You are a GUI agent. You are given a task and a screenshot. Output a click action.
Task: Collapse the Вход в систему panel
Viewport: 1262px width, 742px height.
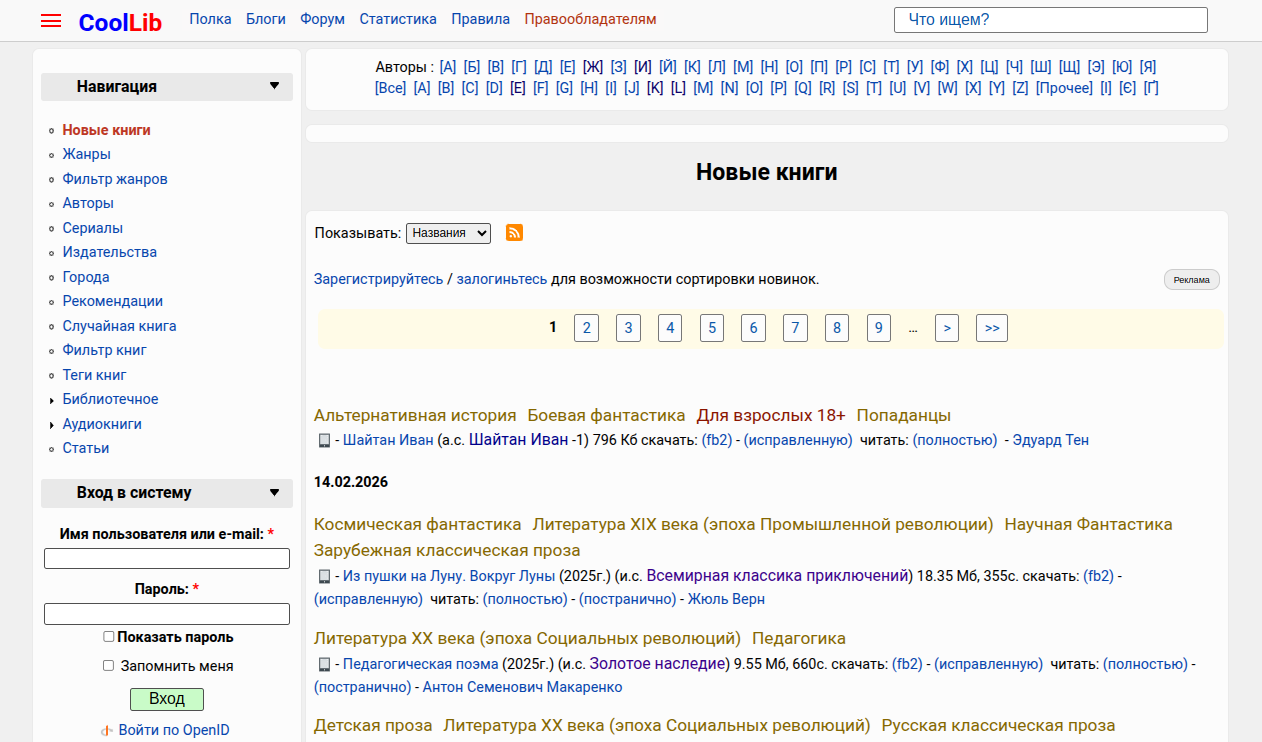click(274, 492)
